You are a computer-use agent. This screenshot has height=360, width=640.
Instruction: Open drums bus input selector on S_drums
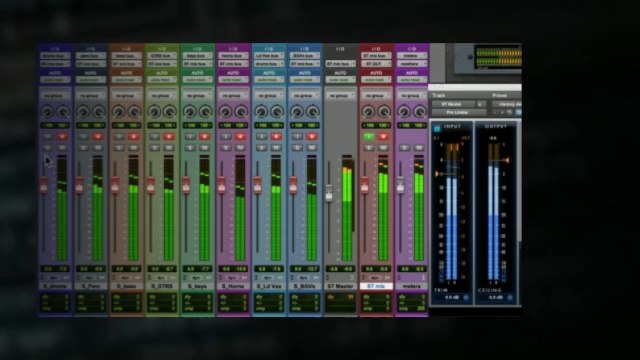pyautogui.click(x=55, y=56)
